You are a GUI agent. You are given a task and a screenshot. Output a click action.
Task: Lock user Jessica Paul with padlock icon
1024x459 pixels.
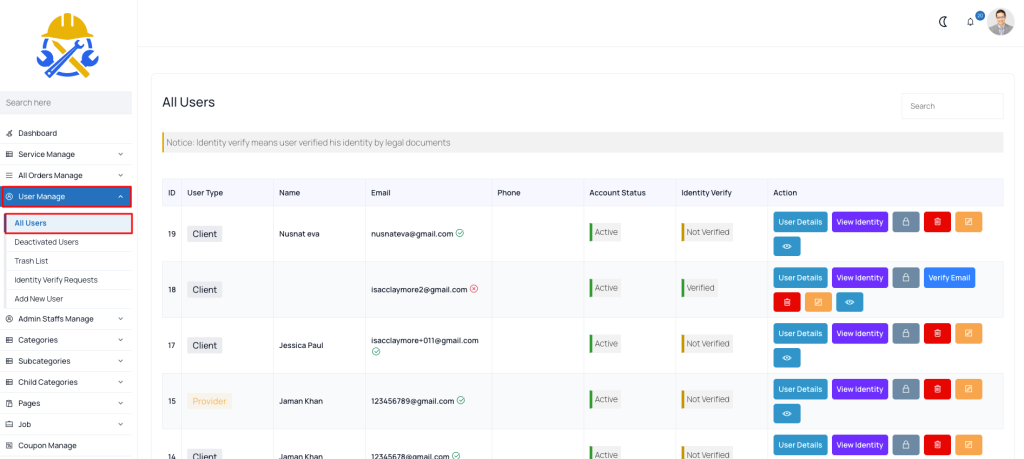[x=906, y=333]
